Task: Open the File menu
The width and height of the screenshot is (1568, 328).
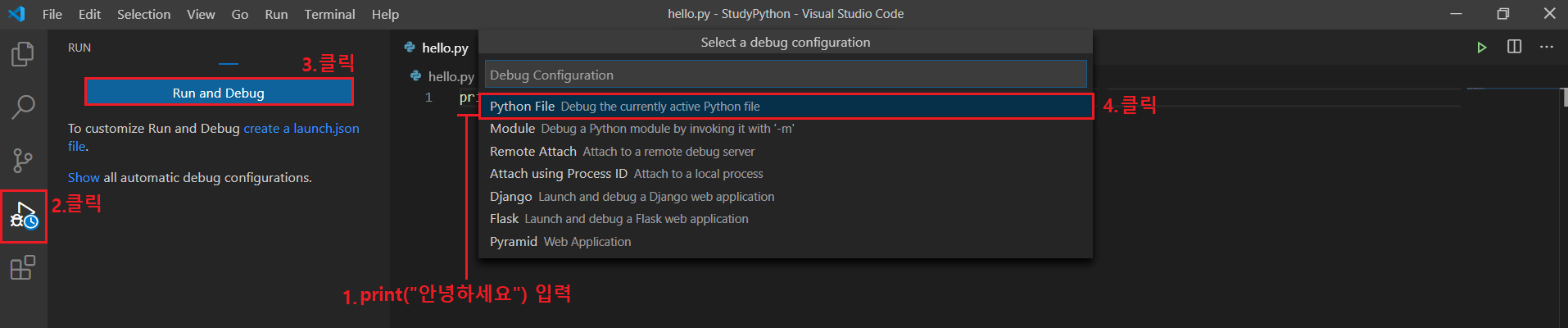Action: coord(52,14)
